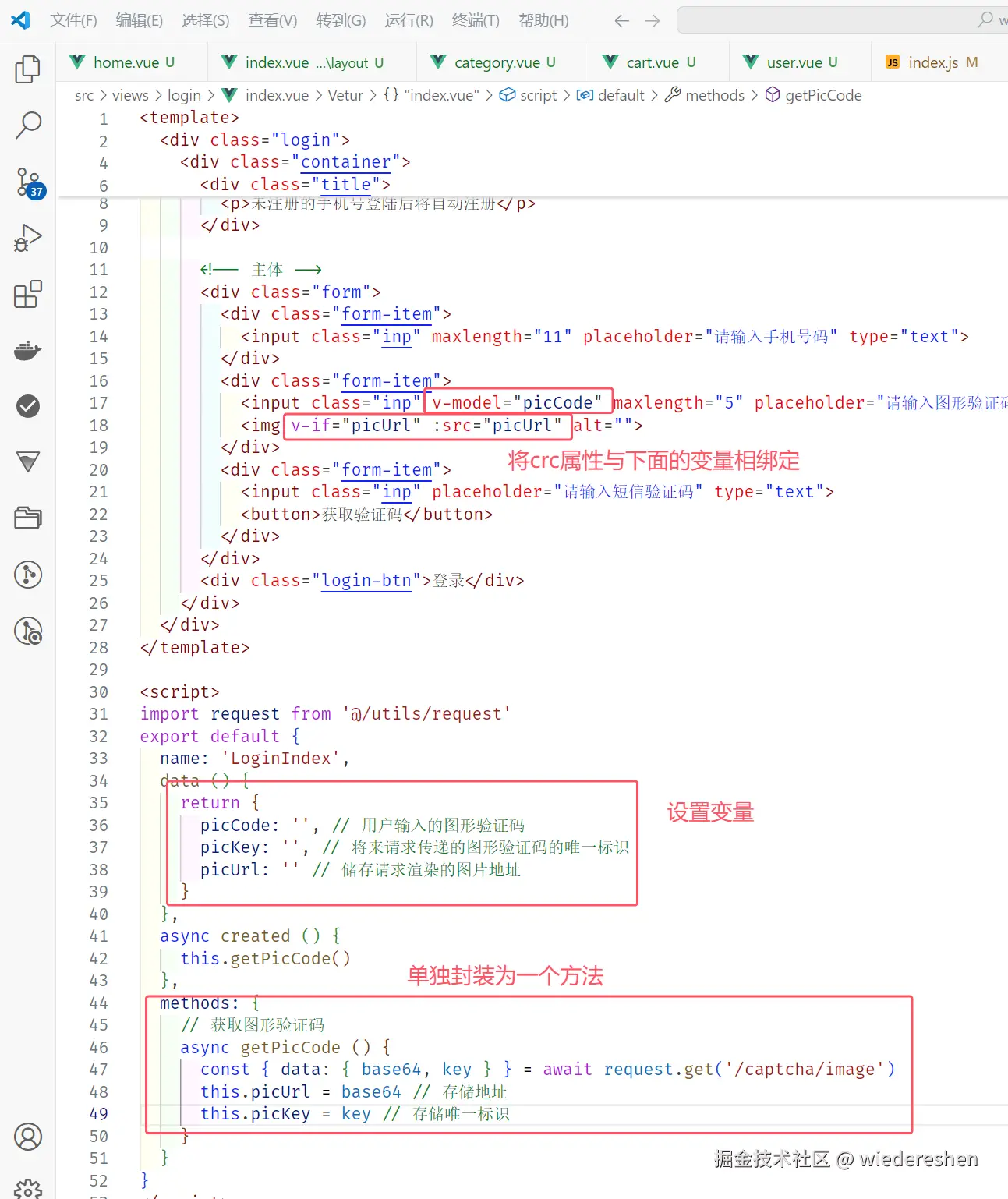This screenshot has width=1008, height=1199.
Task: Click the 'LoginIndex' name string
Action: 281,759
